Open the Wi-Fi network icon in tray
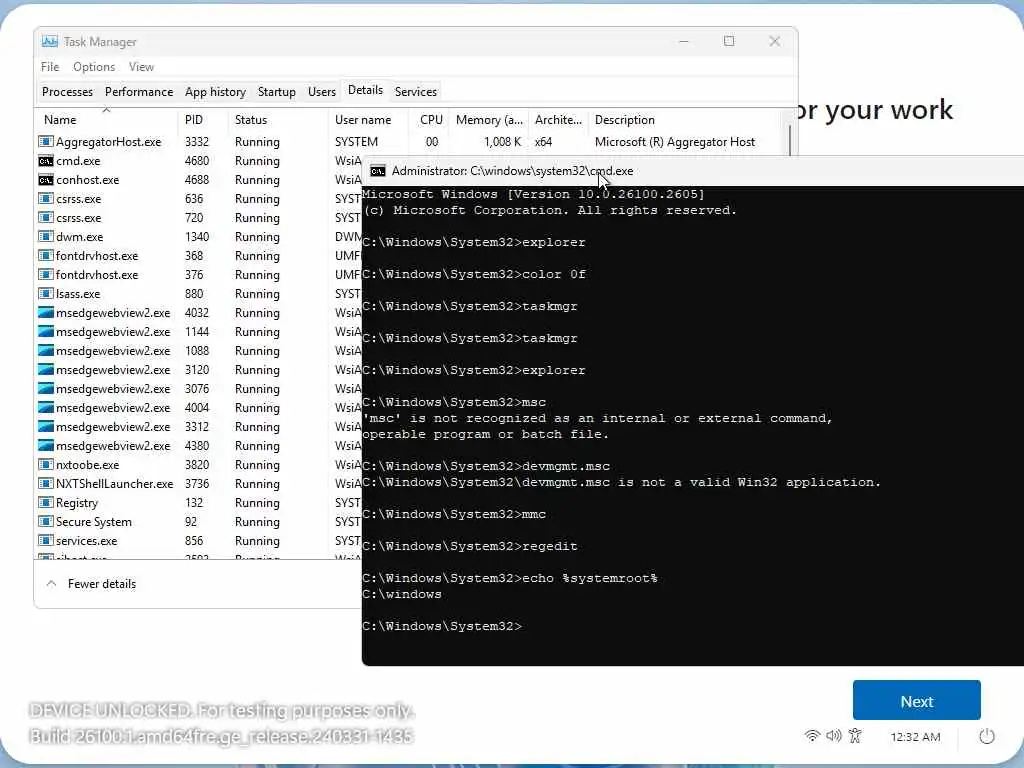This screenshot has height=768, width=1024. click(x=812, y=736)
